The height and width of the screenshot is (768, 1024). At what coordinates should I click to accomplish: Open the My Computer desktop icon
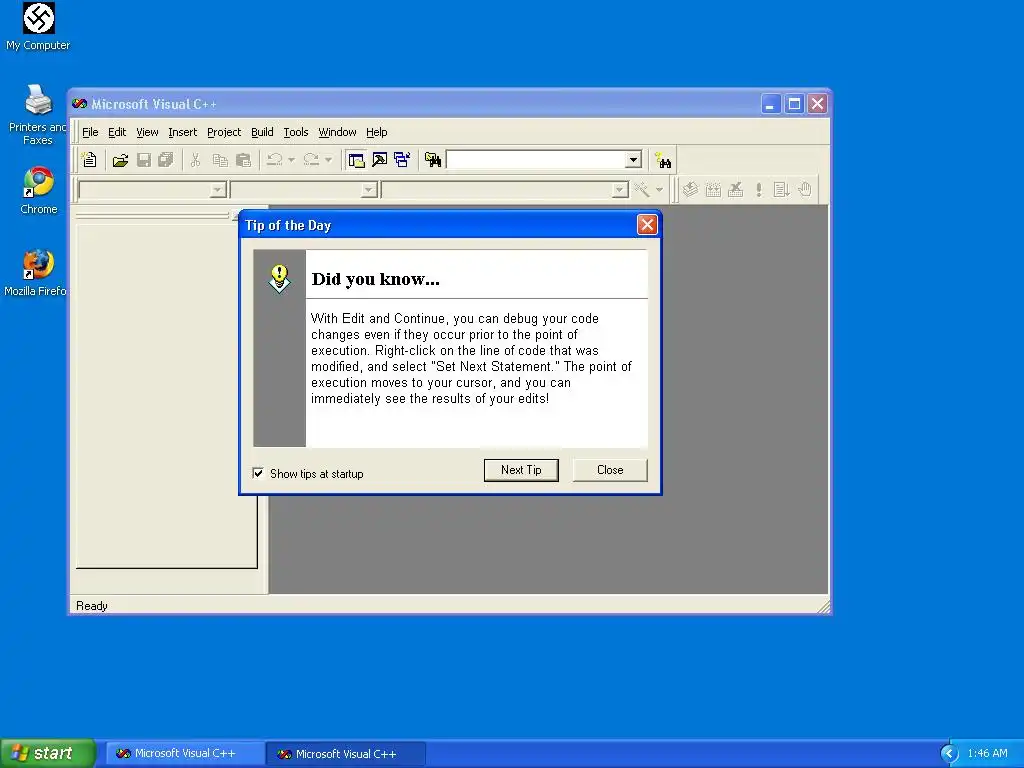(x=38, y=27)
